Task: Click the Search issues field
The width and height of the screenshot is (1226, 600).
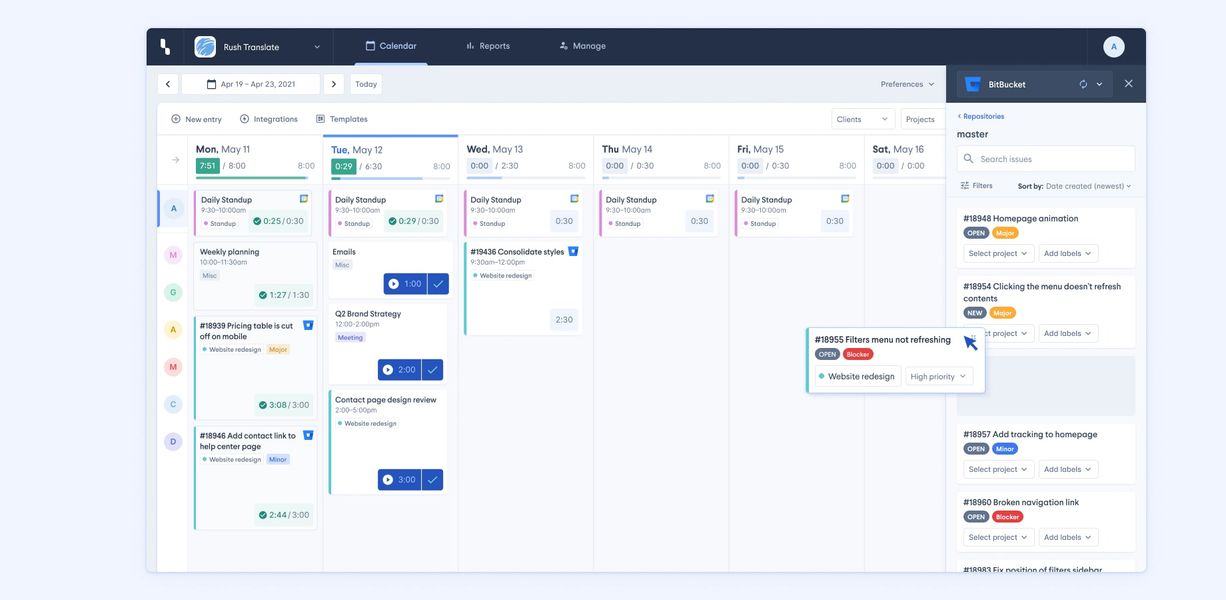Action: click(1046, 159)
